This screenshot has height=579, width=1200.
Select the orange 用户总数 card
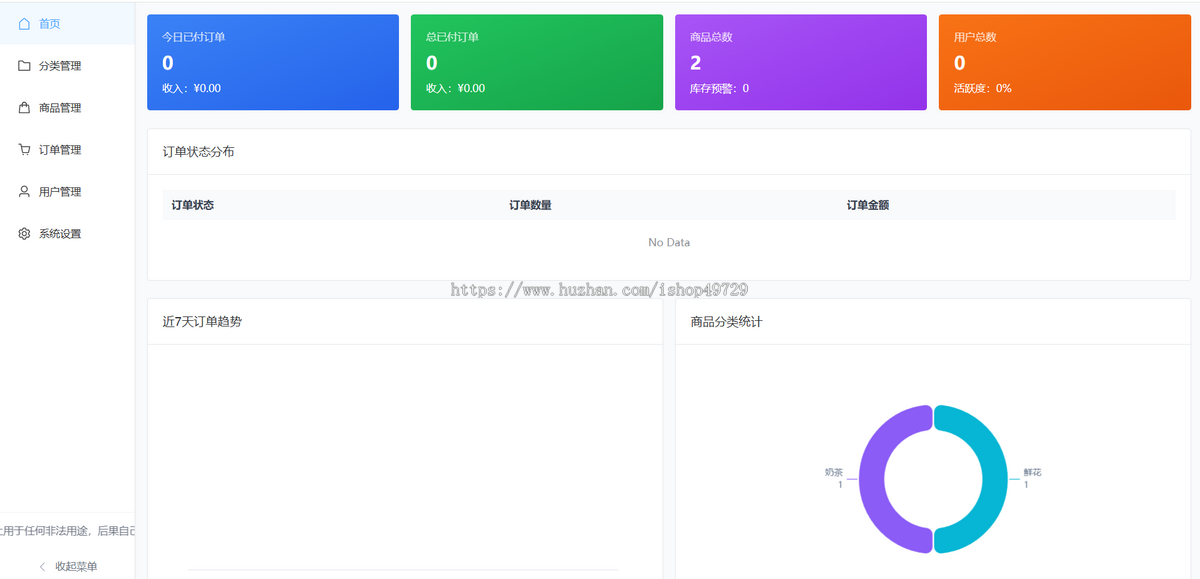point(1065,62)
